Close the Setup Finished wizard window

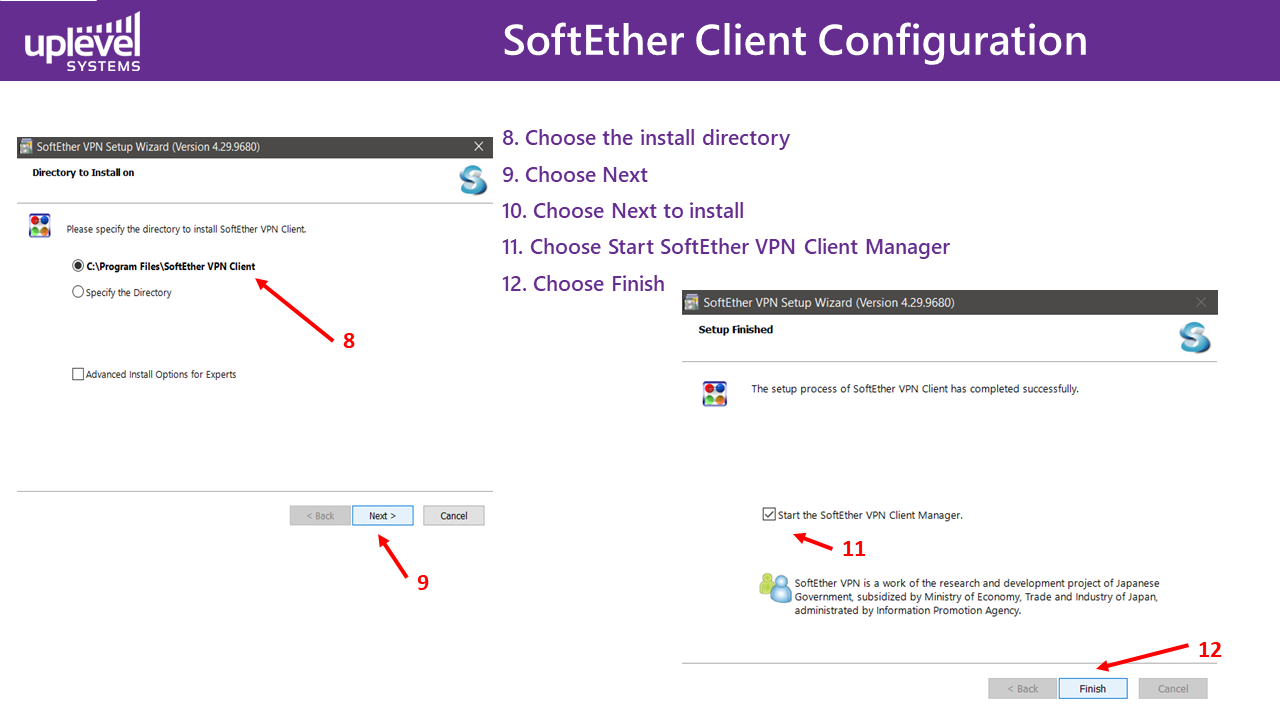[x=1201, y=302]
